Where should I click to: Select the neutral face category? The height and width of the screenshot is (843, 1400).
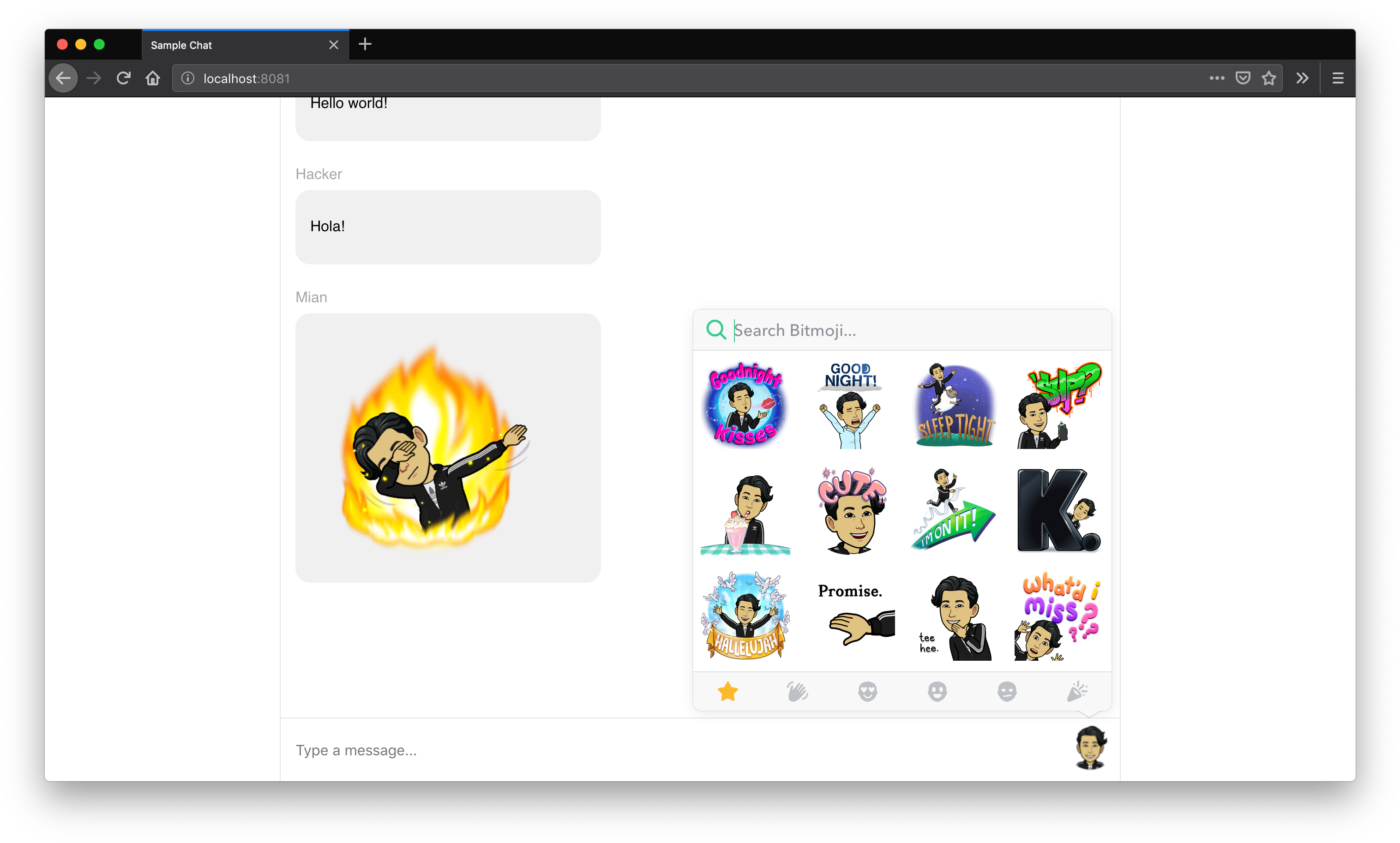pos(1007,691)
